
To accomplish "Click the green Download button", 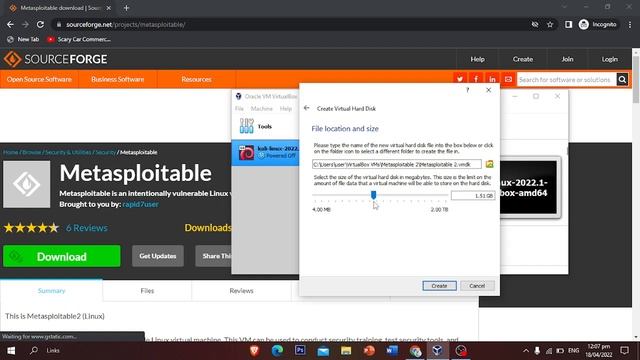I will (62, 256).
